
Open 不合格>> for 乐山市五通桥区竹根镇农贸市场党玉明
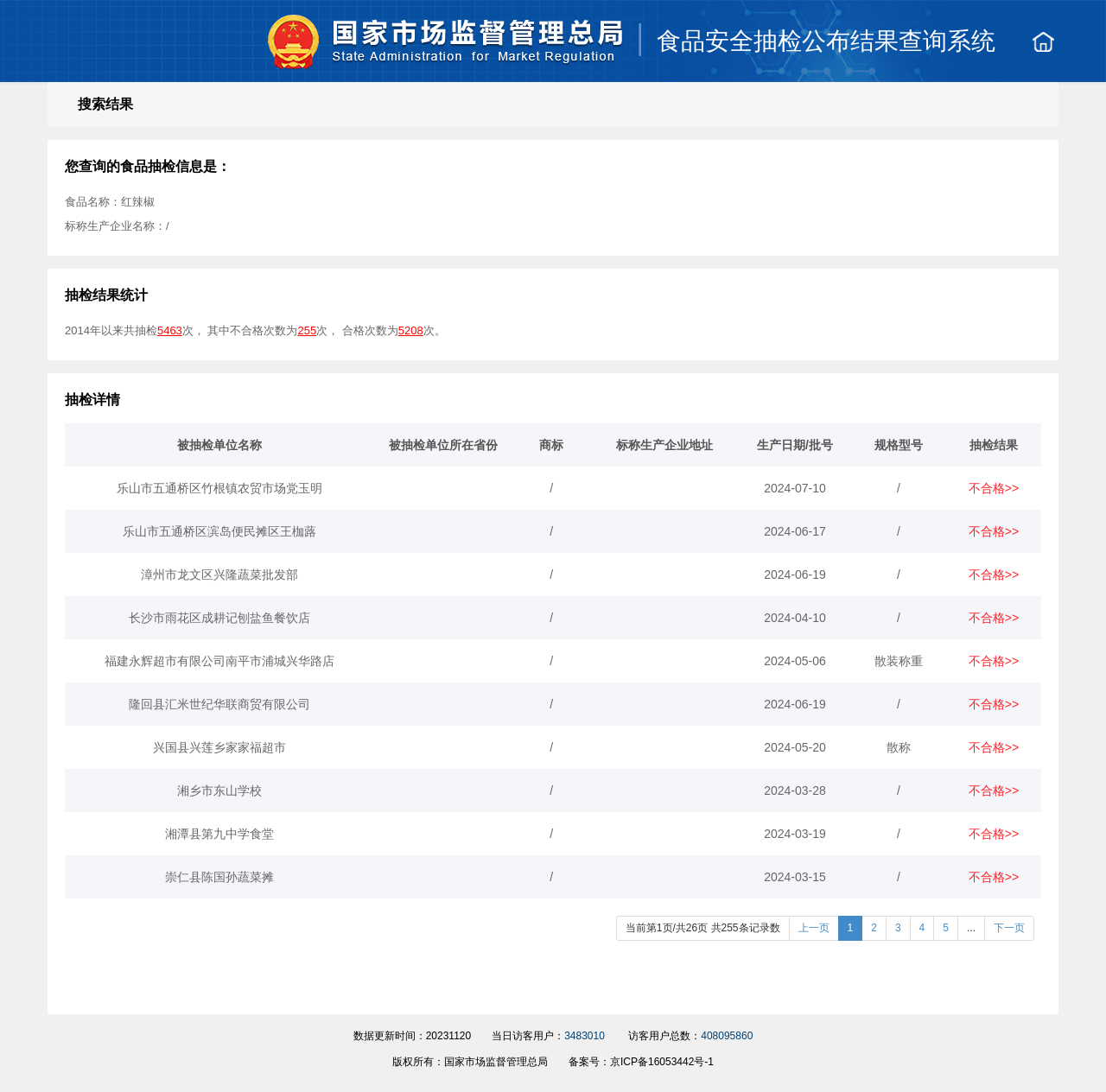tap(994, 489)
